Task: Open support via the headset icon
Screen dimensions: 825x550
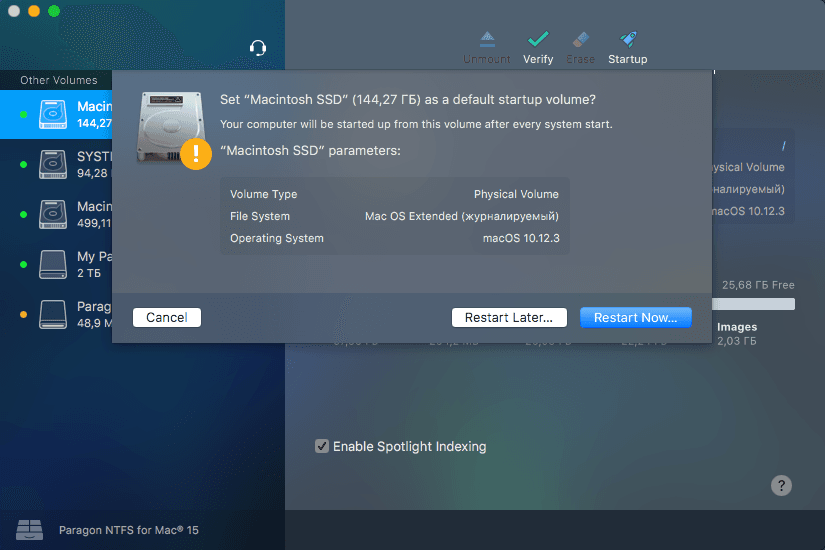Action: [258, 48]
